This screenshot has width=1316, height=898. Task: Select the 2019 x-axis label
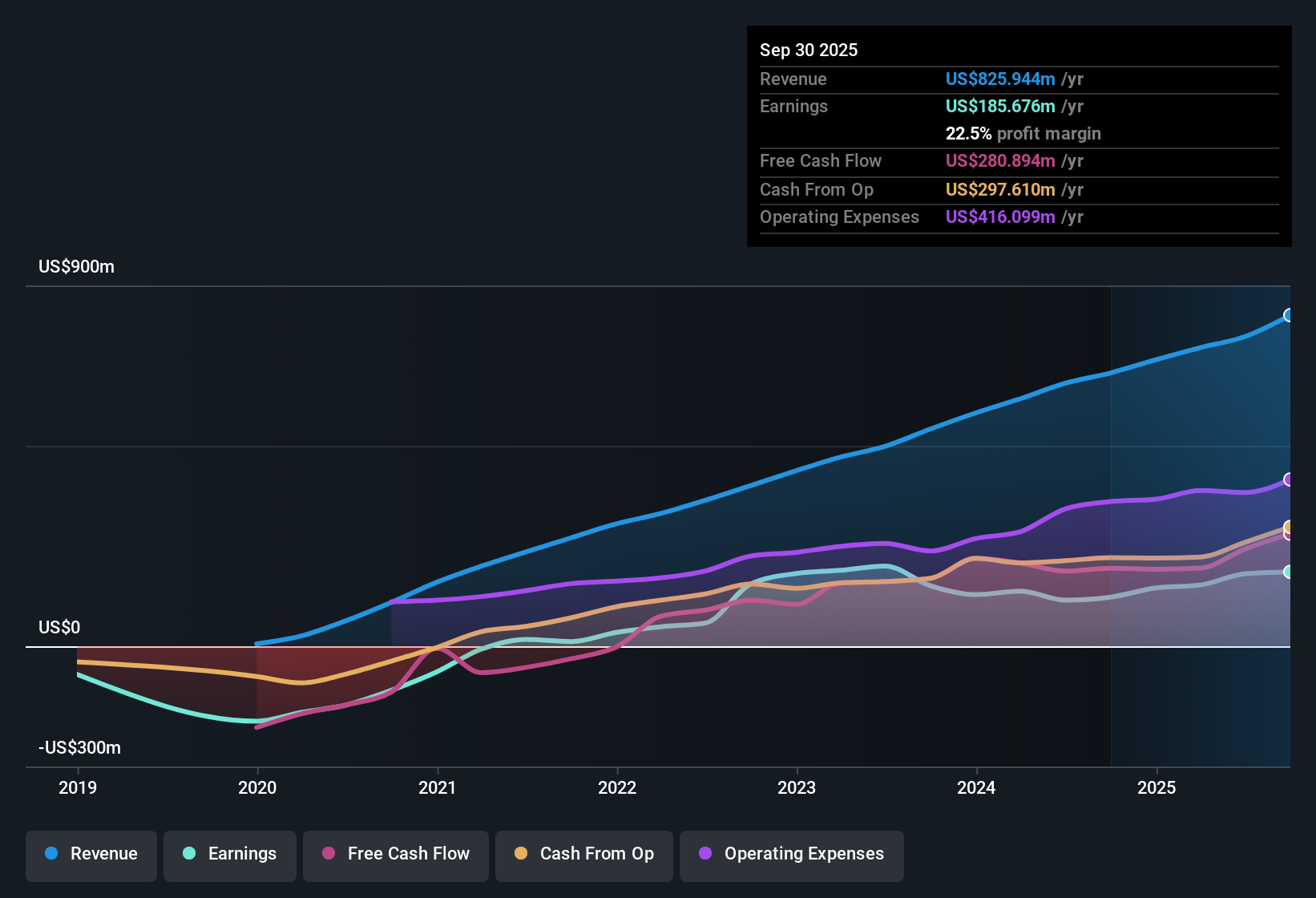pyautogui.click(x=78, y=787)
